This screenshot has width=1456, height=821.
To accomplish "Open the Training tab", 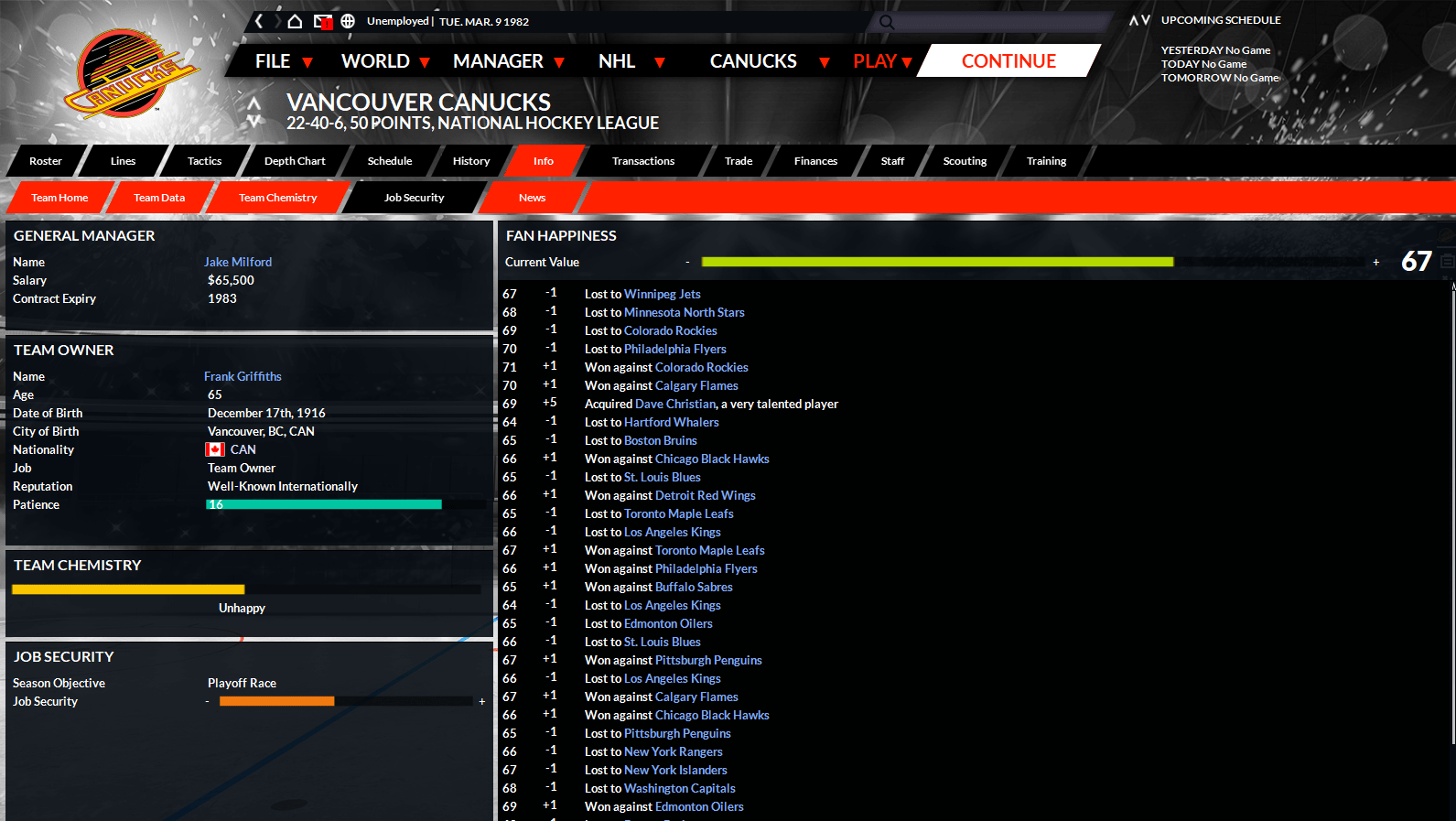I will coord(1046,161).
